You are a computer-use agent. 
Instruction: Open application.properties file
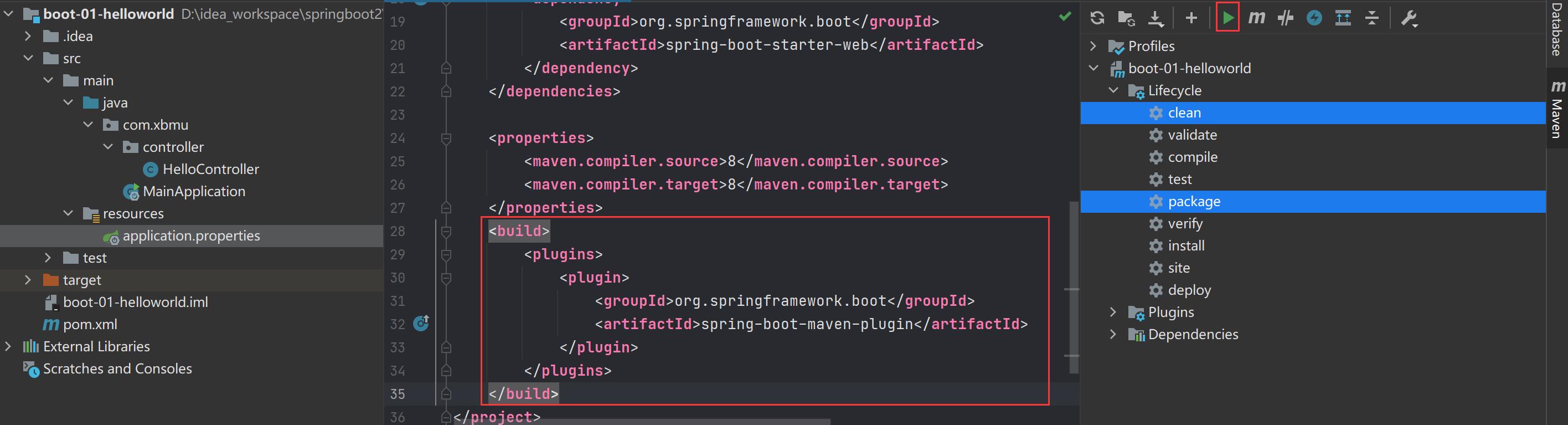tap(191, 235)
